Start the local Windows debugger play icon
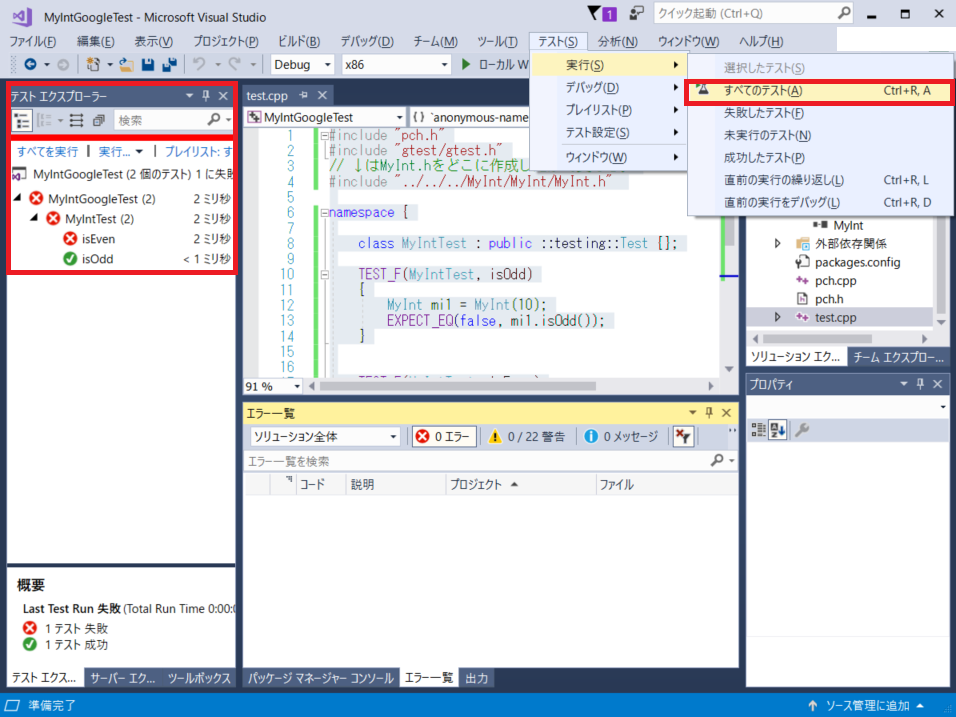Viewport: 956px width, 717px height. coord(466,64)
